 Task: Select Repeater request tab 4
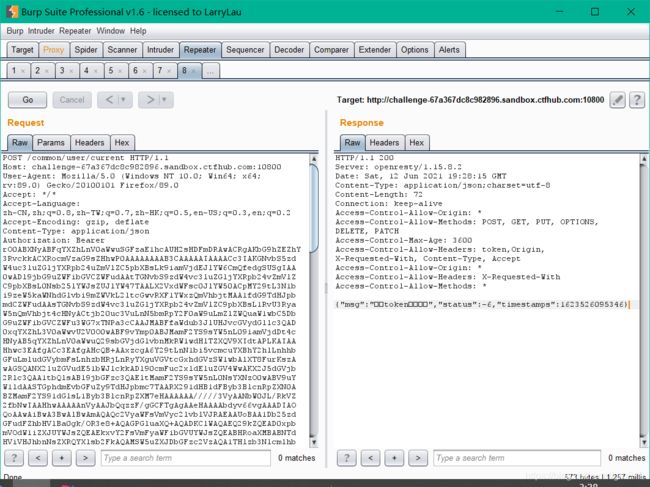[x=86, y=71]
